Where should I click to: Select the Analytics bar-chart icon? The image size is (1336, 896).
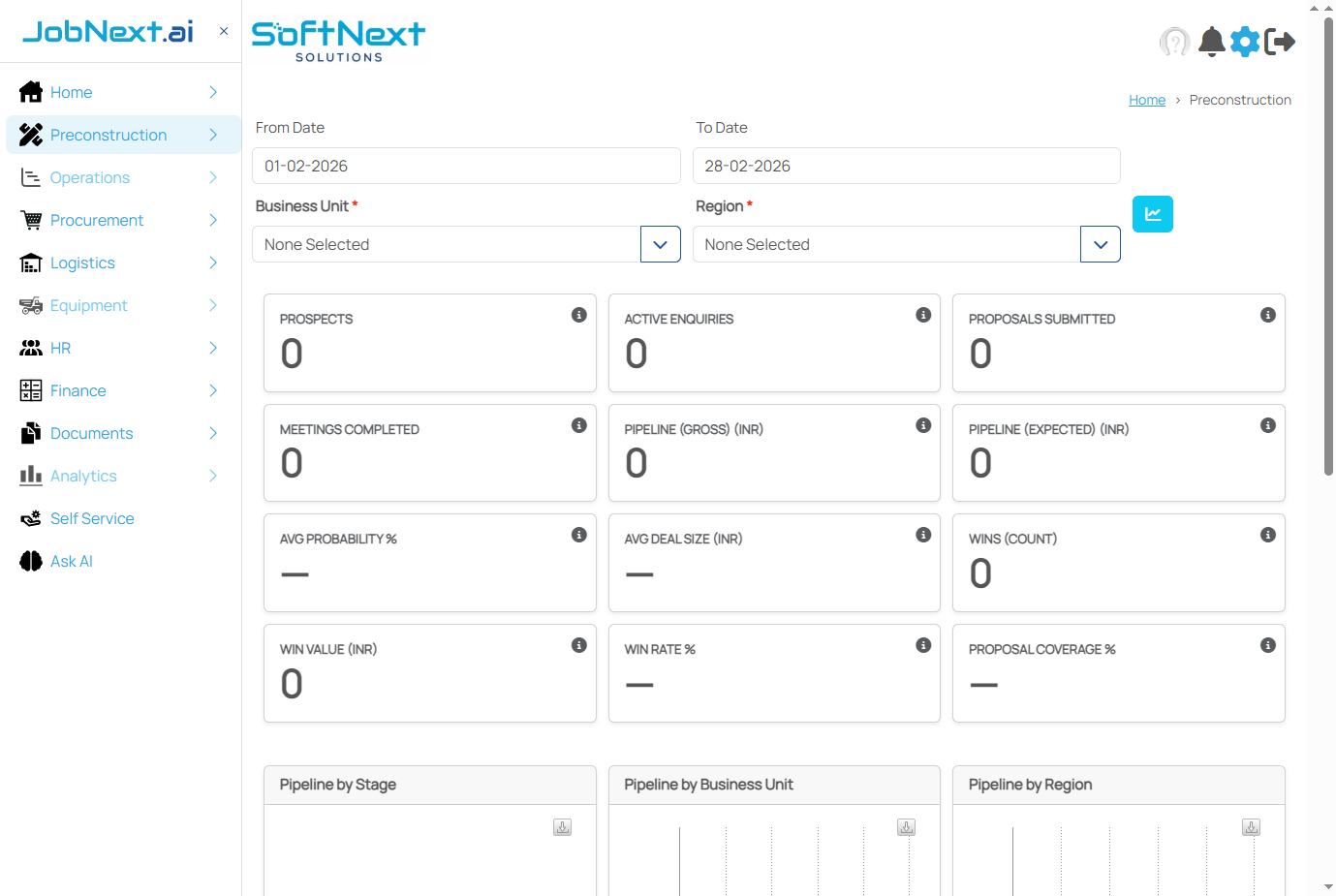coord(30,476)
